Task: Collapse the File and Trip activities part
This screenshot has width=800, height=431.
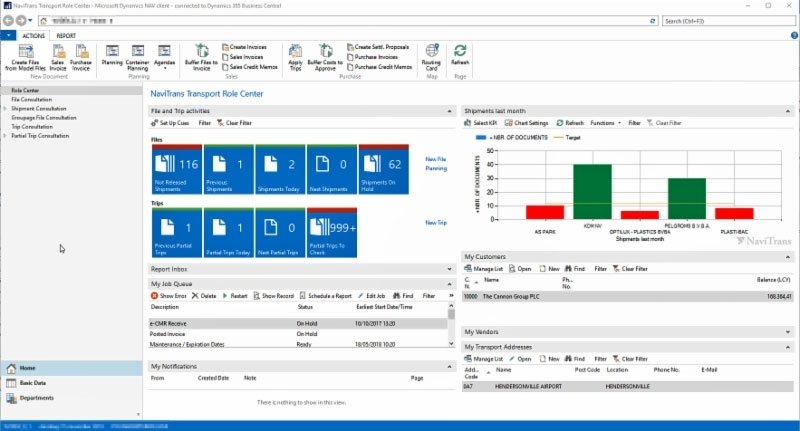Action: [449, 111]
